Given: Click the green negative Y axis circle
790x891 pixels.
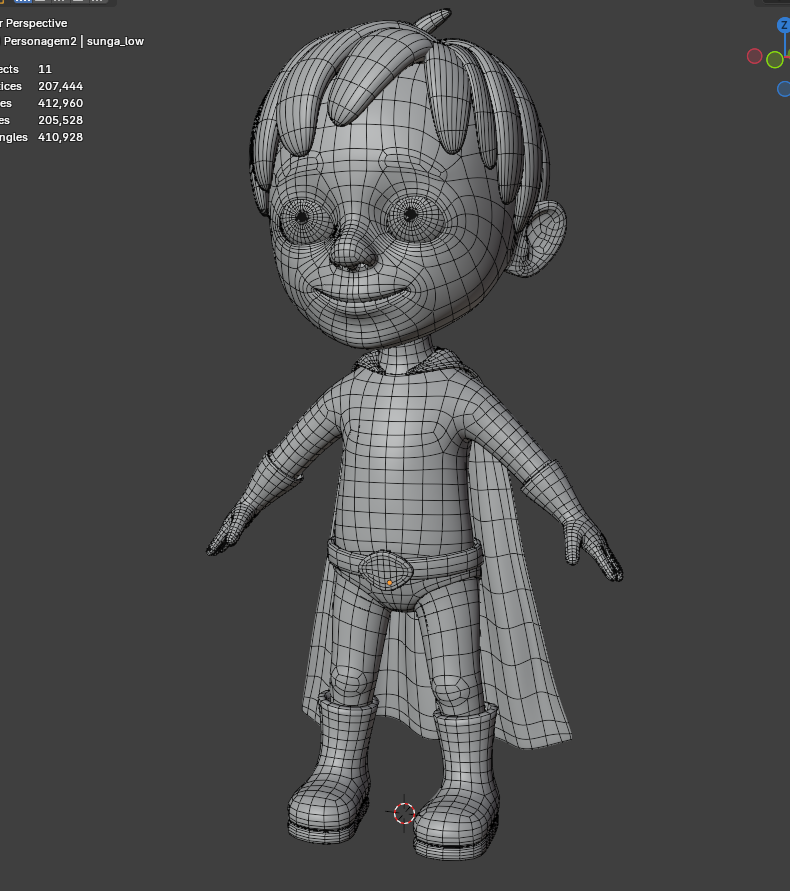Looking at the screenshot, I should click(775, 60).
